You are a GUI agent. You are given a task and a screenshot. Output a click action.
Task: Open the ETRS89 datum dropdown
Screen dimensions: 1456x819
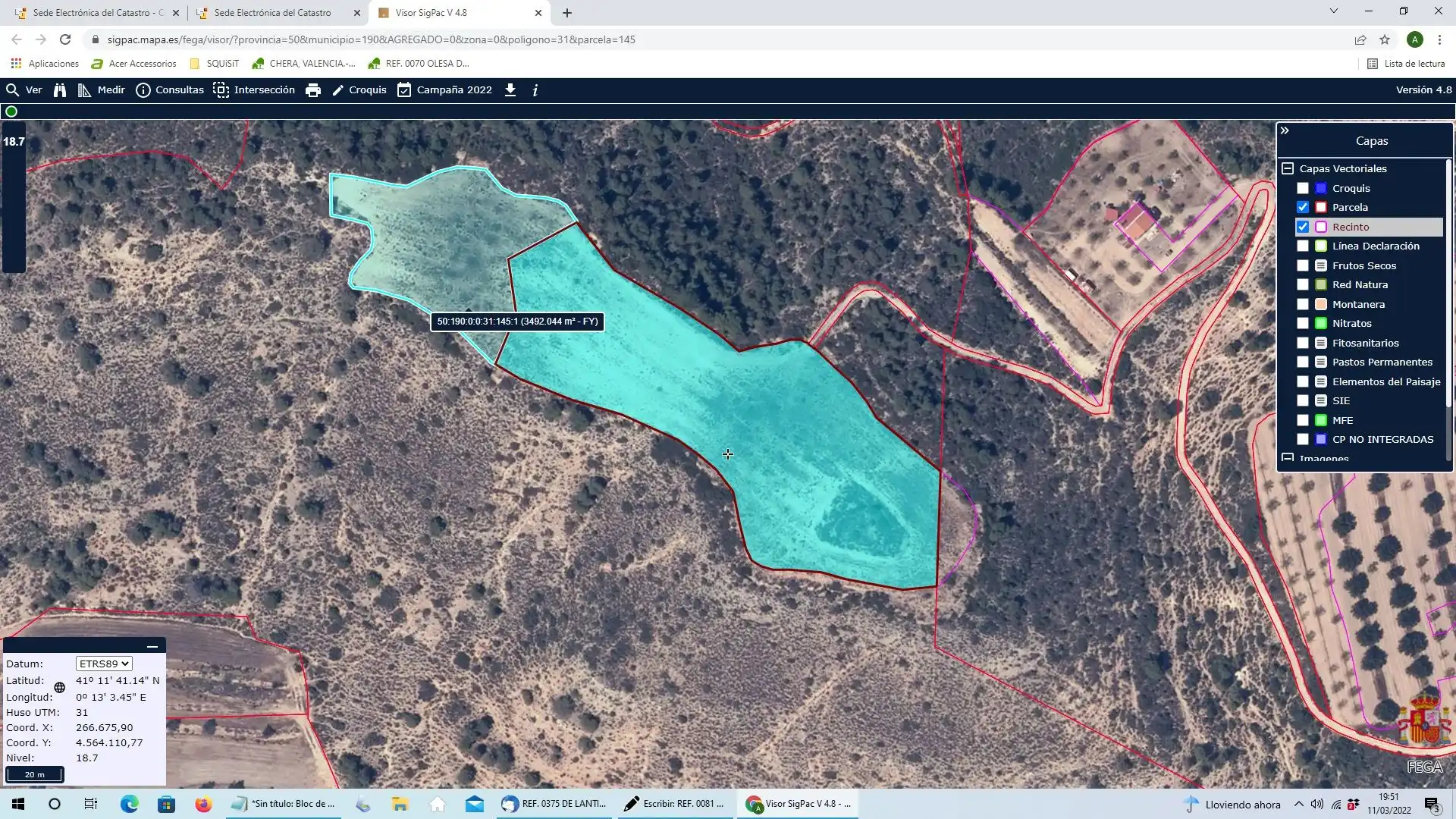pos(104,664)
